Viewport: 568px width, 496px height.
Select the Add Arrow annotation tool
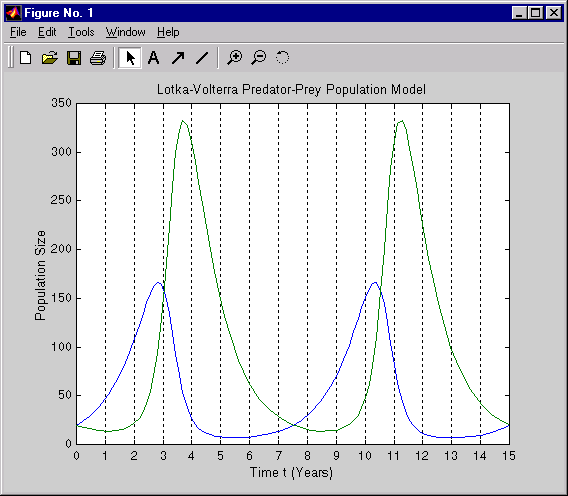coord(178,58)
